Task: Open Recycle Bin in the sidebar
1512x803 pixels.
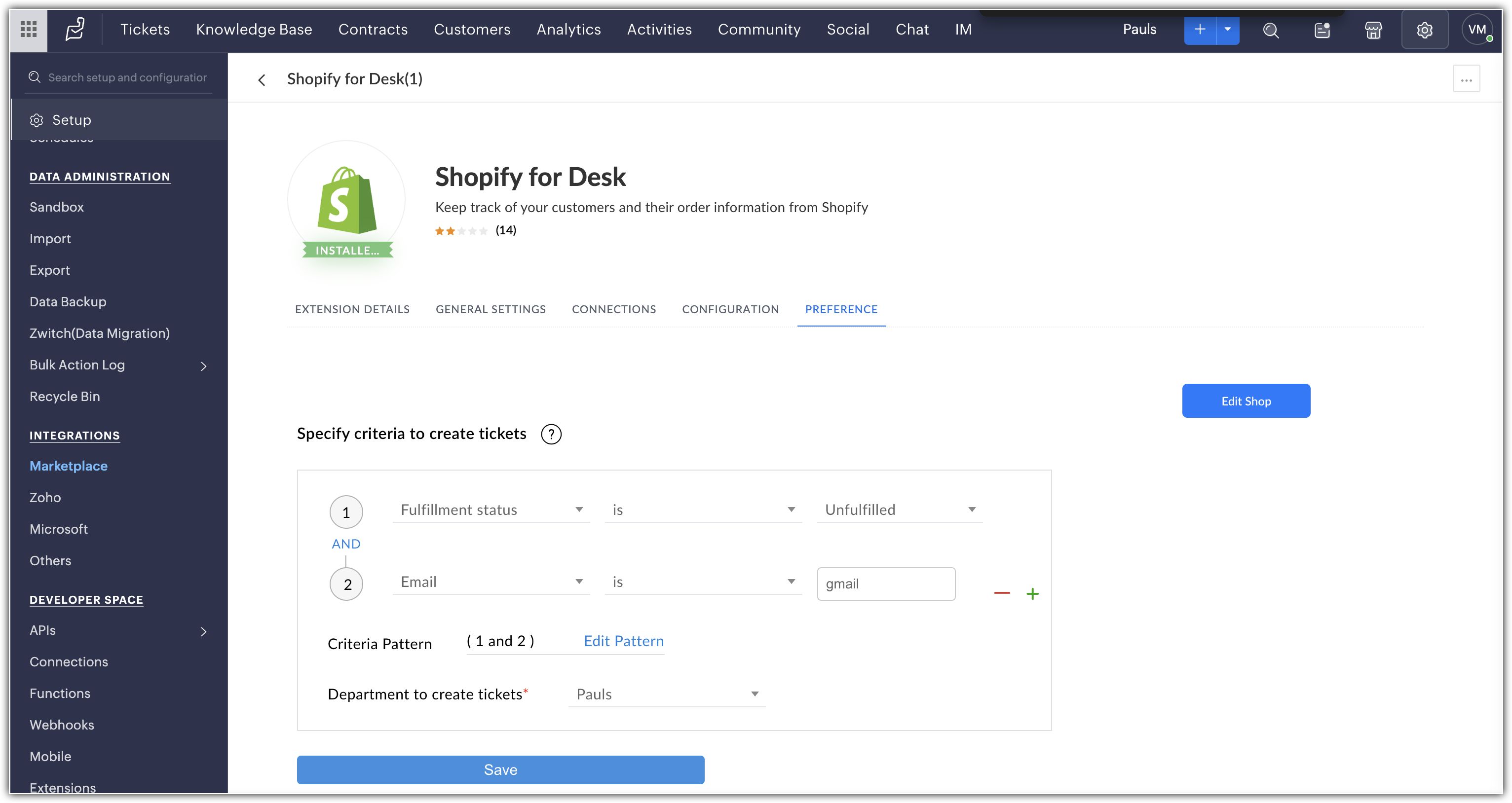Action: click(x=65, y=397)
